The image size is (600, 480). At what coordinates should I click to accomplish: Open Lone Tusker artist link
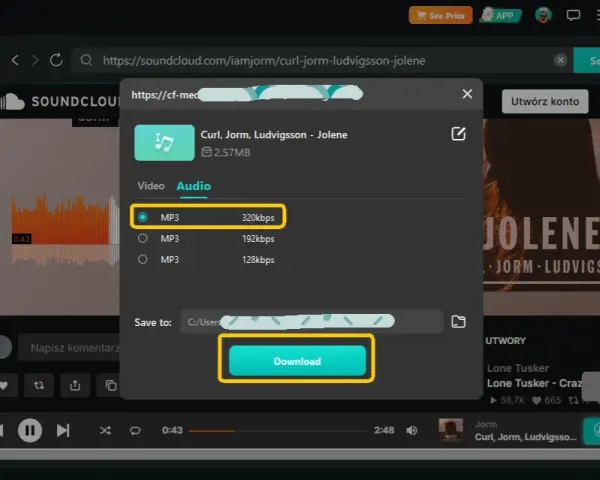click(518, 368)
